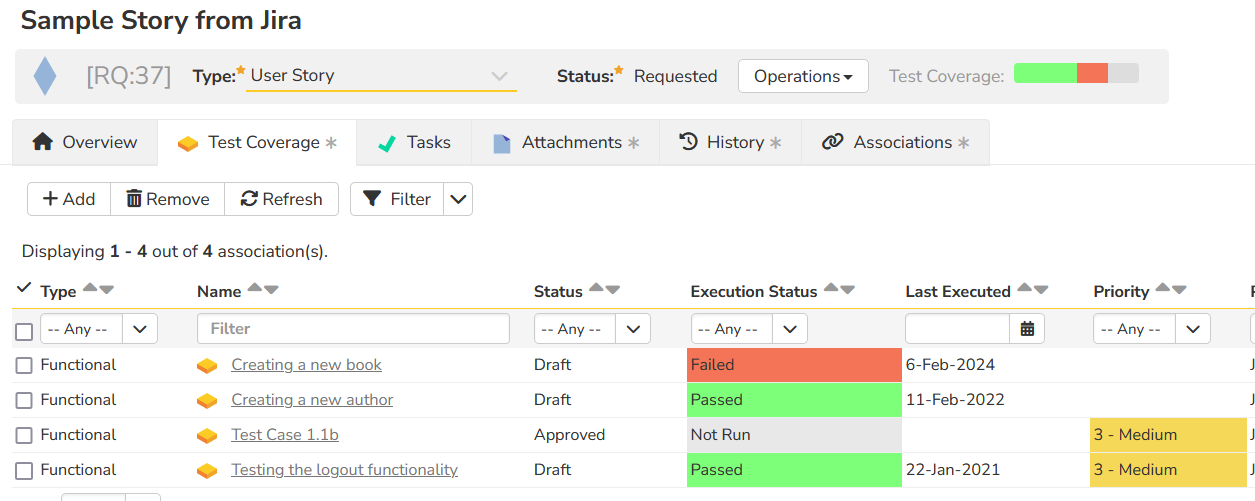Open the Filter button's dropdown arrow
The height and width of the screenshot is (501, 1255).
(458, 199)
